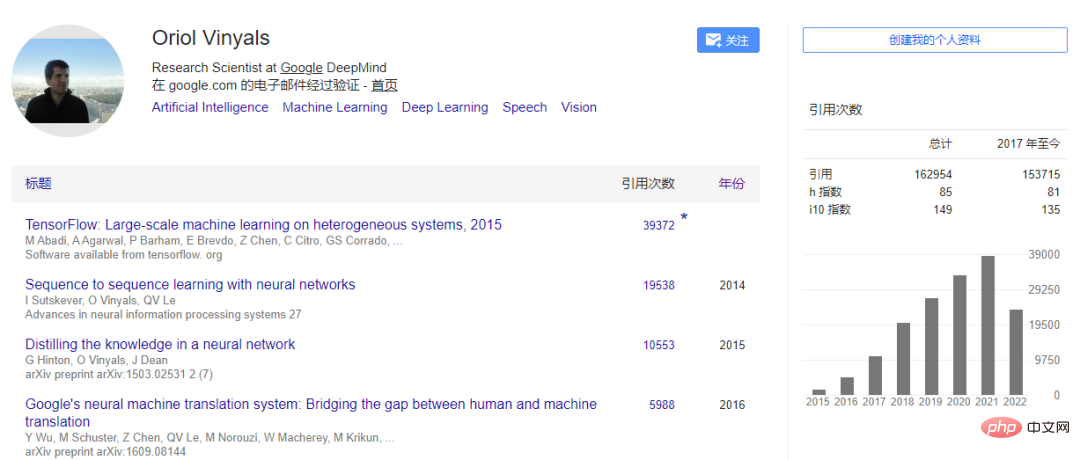Click the 2016 citation bar
This screenshot has height=460, width=1080.
[x=847, y=386]
